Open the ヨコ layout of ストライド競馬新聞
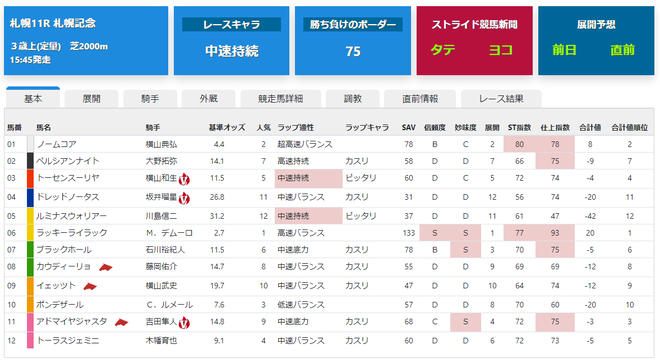660x363 pixels. pos(500,50)
